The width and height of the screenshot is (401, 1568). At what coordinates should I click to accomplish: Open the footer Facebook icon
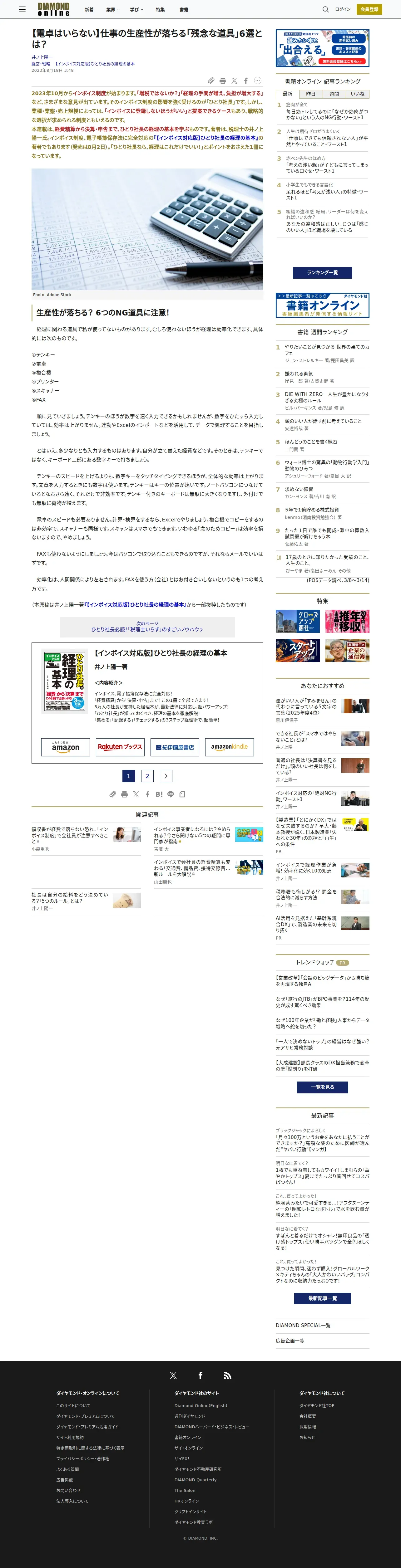(200, 1376)
